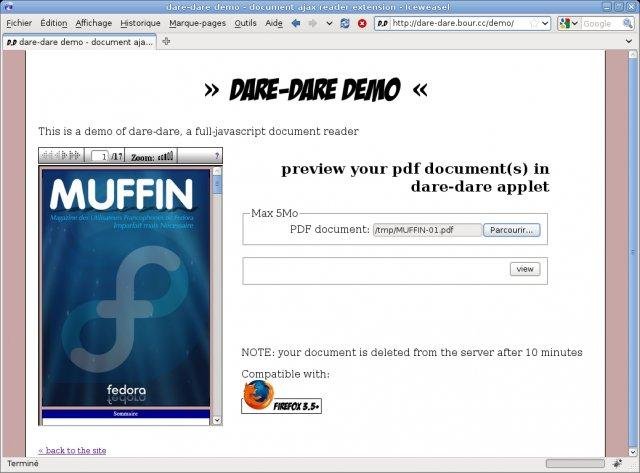640x473 pixels.
Task: Click the greyed forward arrow
Action: pos(313,23)
